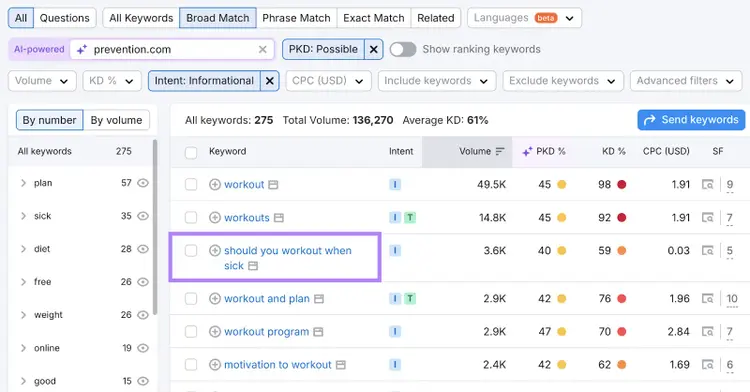Click Transactional intent badge for 'workouts'
Viewport: 750px width, 392px height.
pyautogui.click(x=410, y=218)
